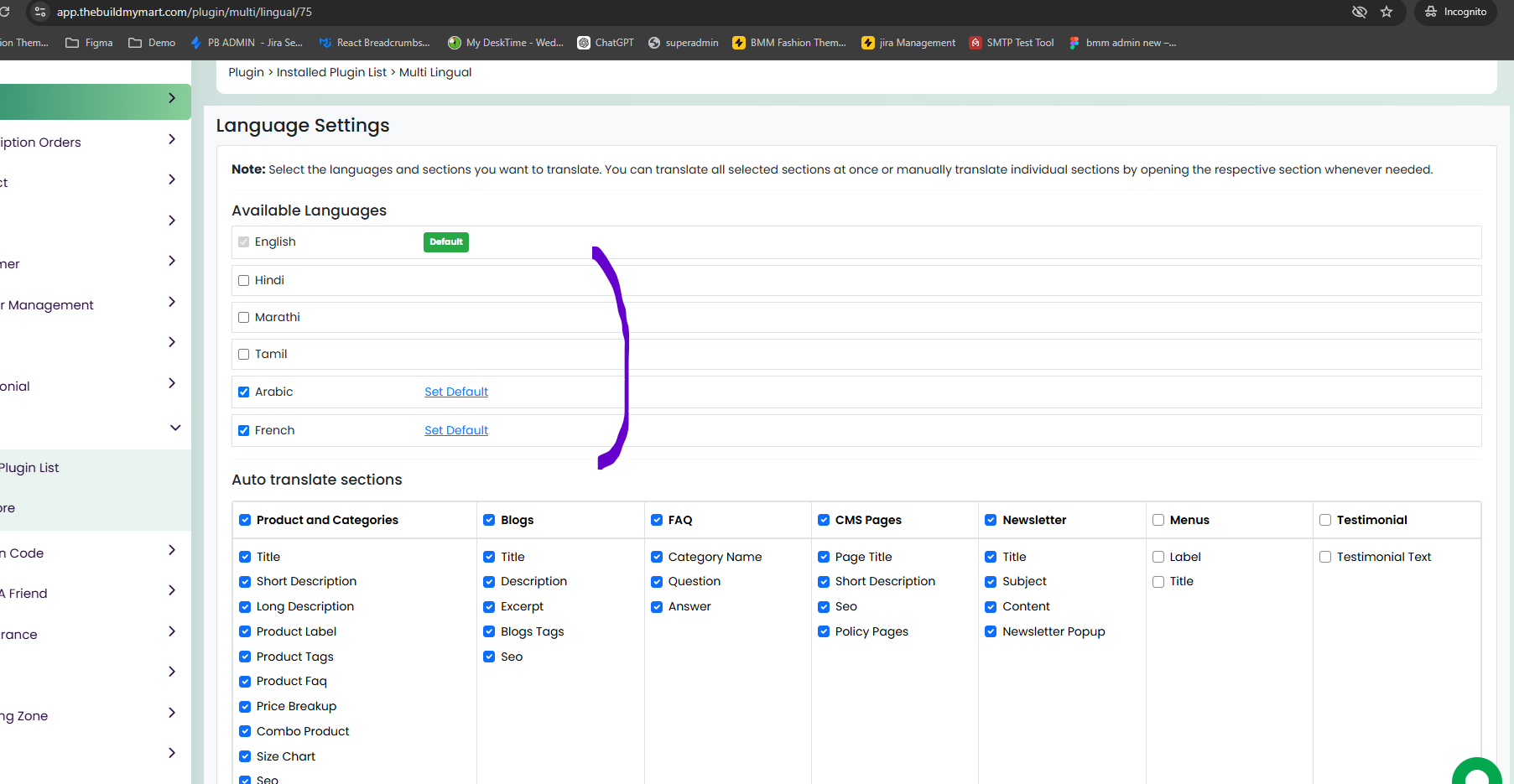Image resolution: width=1514 pixels, height=784 pixels.
Task: Open the superadmin bookmark
Action: tap(684, 43)
